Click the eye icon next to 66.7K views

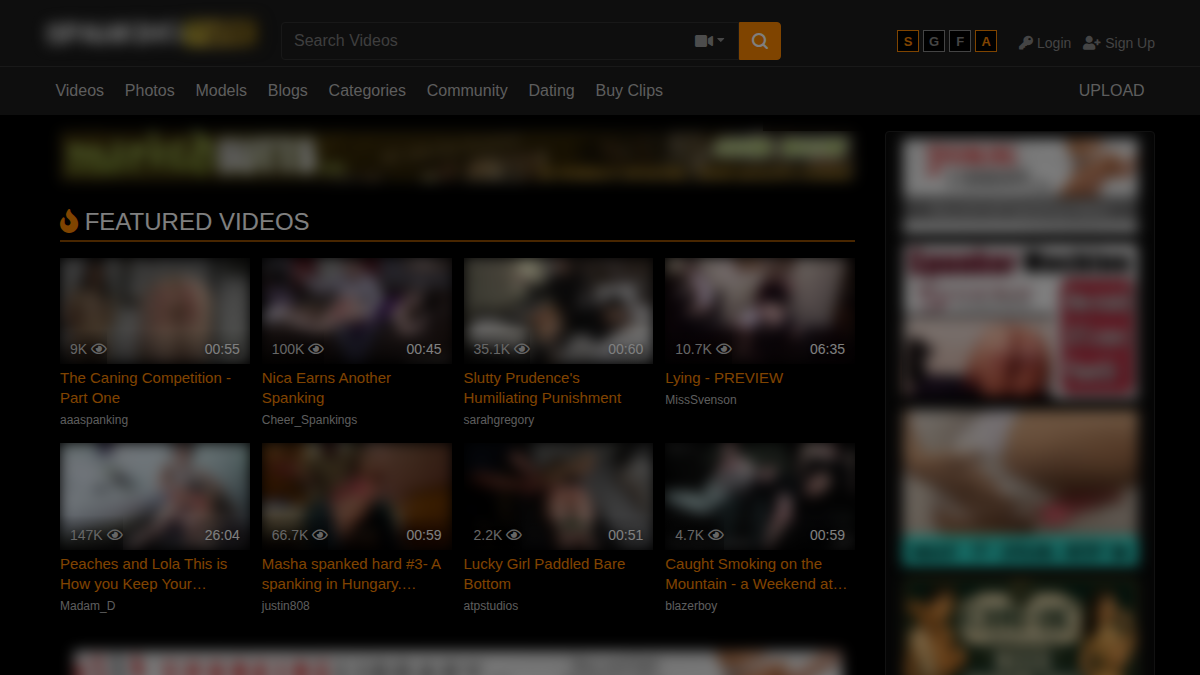click(x=320, y=535)
